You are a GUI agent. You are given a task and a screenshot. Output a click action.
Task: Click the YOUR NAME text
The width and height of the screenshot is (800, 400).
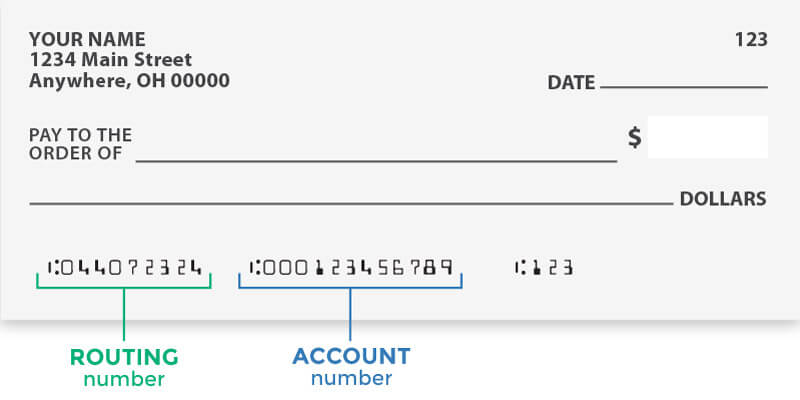coord(87,39)
